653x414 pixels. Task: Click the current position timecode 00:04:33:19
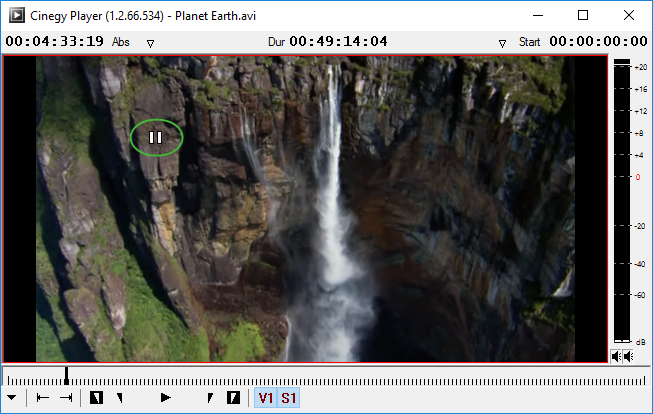coord(54,41)
